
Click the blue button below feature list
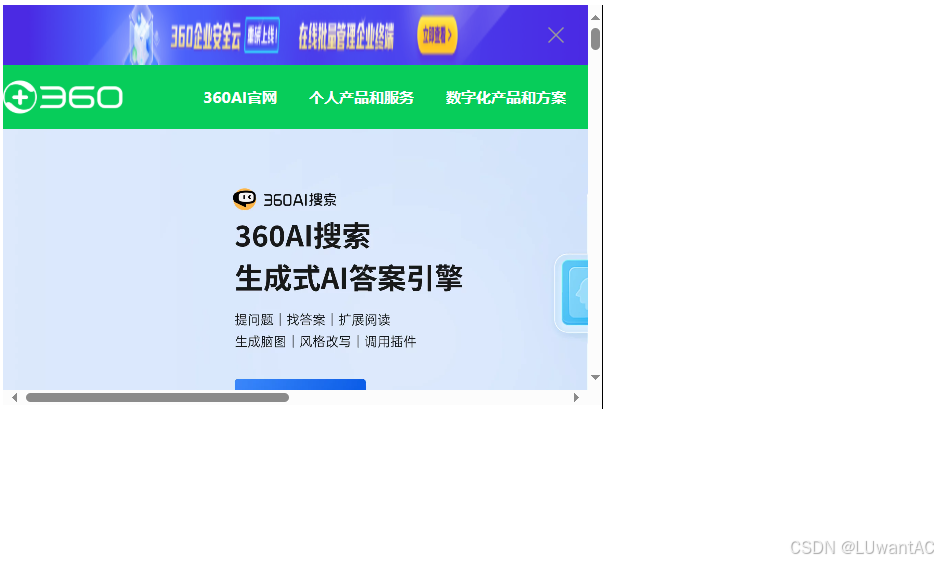[x=300, y=384]
